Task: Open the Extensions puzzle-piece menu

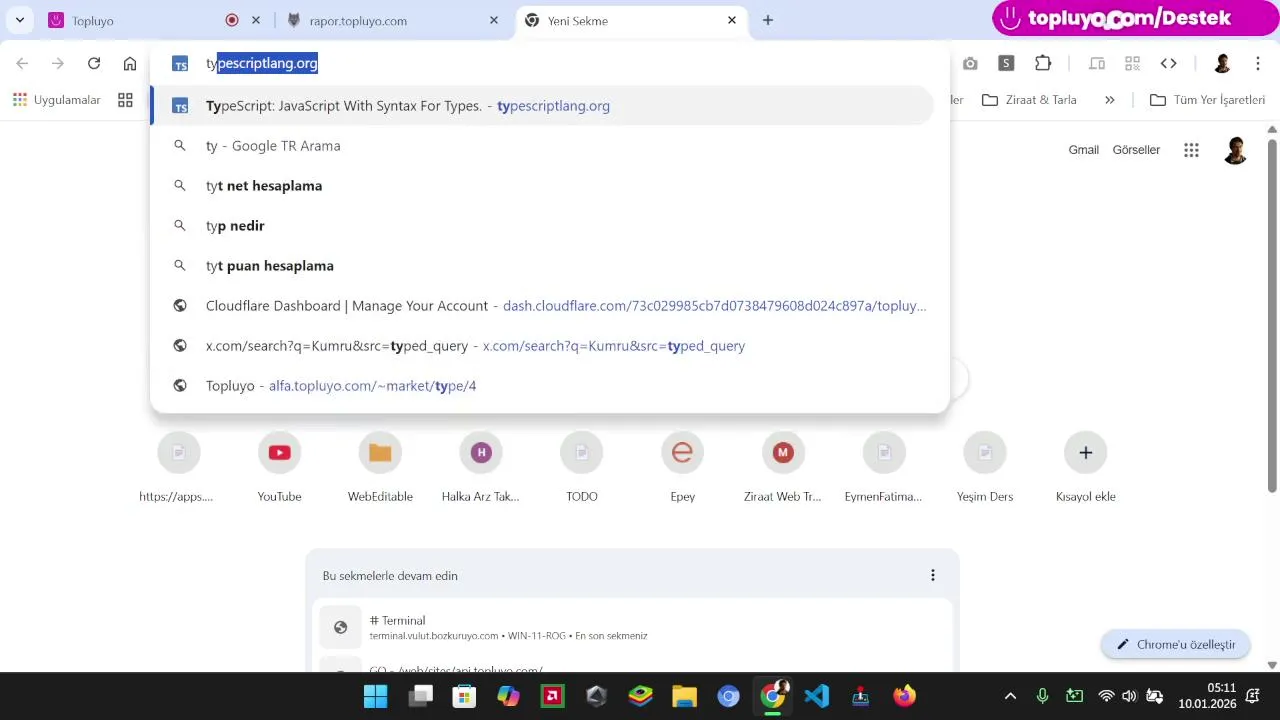Action: pos(1043,63)
